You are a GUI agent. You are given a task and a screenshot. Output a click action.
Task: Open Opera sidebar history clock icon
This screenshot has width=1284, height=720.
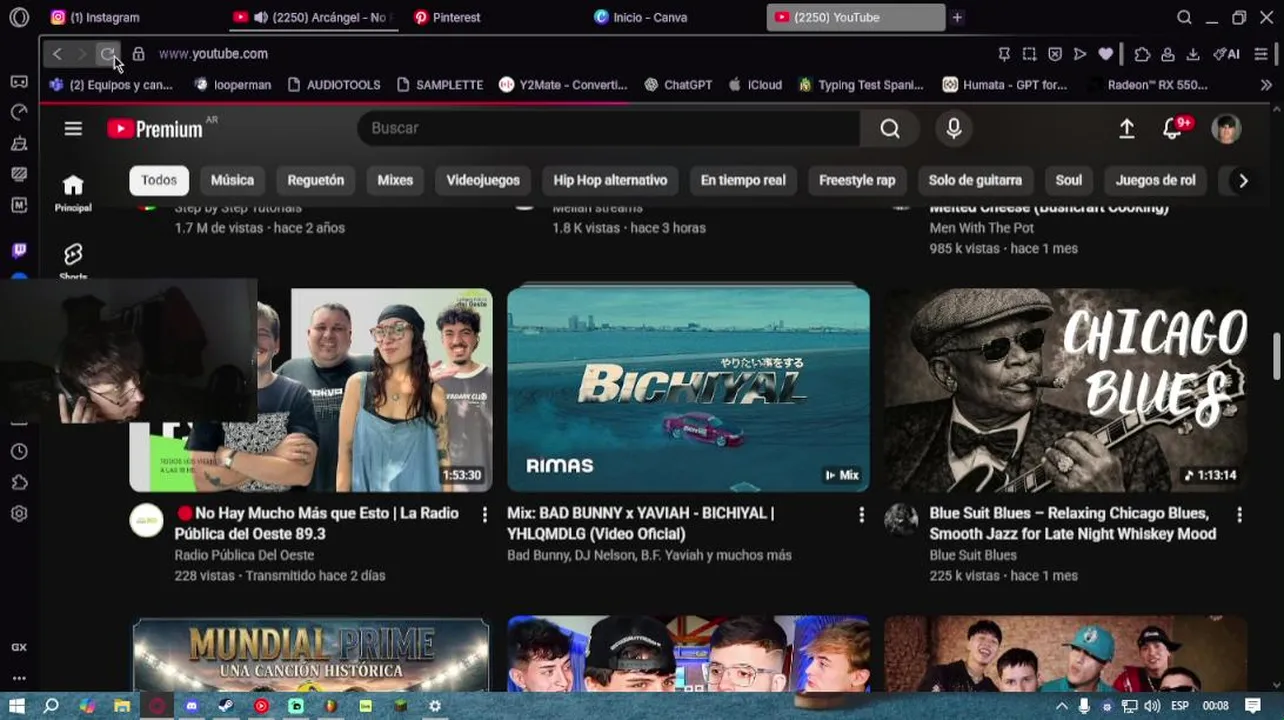[x=19, y=452]
